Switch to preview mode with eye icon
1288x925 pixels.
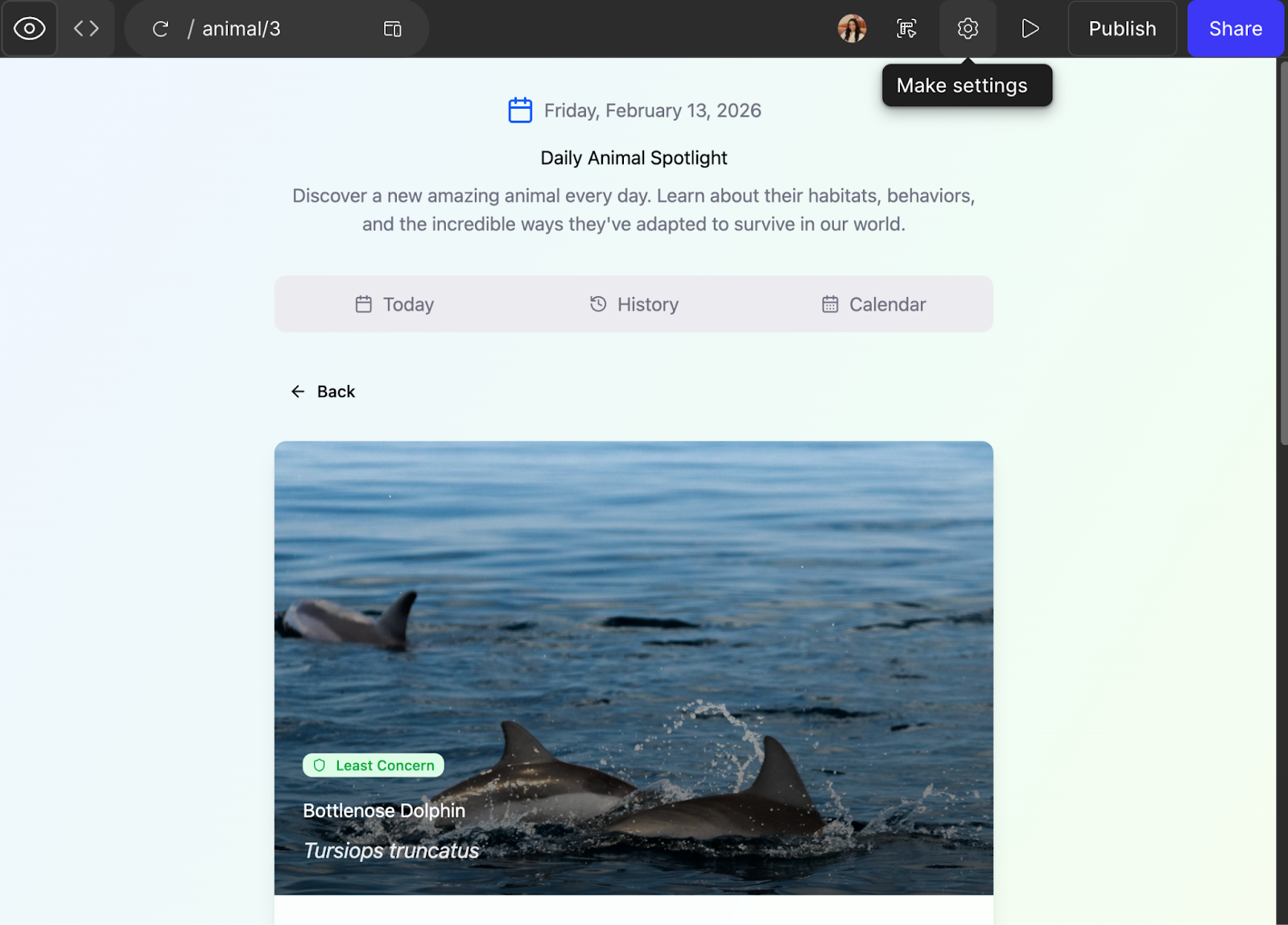click(x=30, y=29)
